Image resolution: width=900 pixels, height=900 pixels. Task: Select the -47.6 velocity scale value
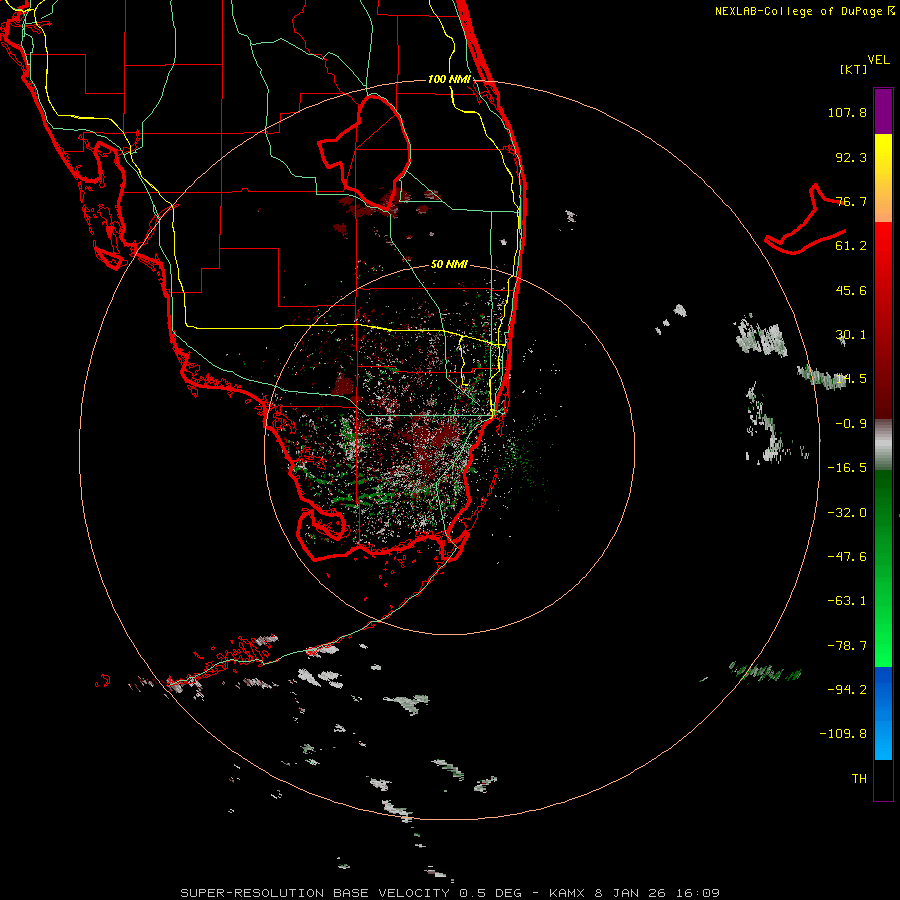[x=847, y=557]
